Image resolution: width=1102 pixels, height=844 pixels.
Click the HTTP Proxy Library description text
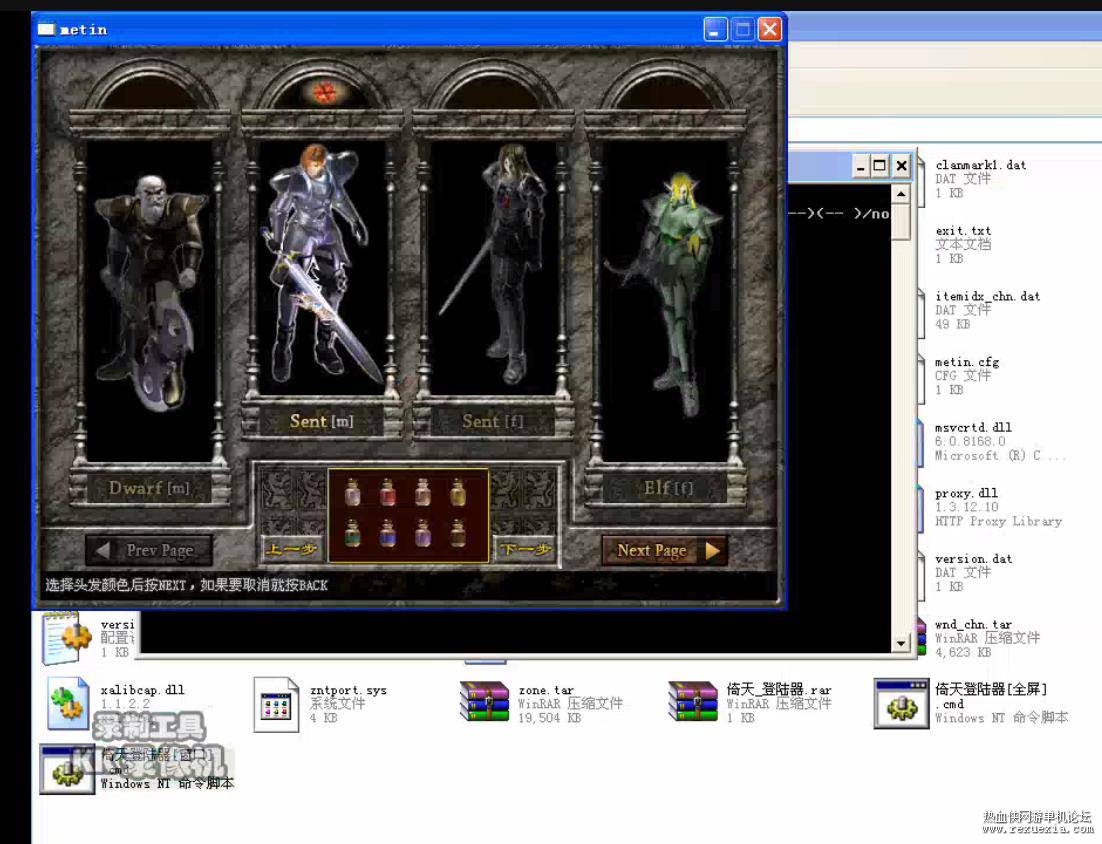click(999, 521)
